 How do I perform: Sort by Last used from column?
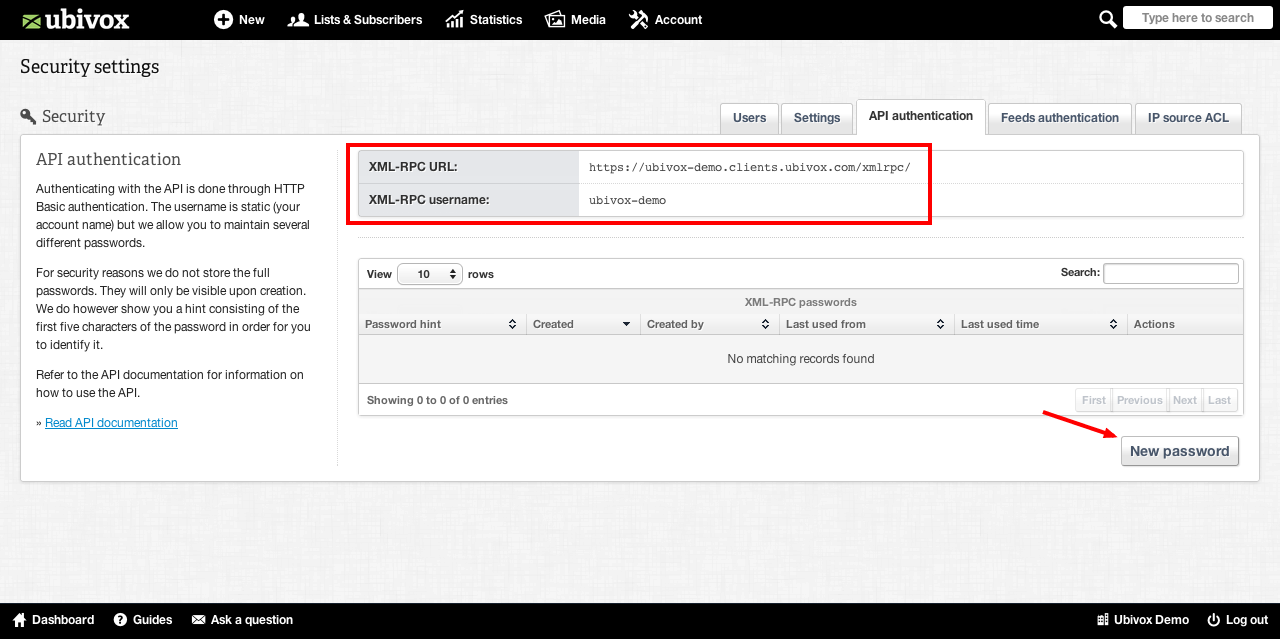click(x=866, y=324)
